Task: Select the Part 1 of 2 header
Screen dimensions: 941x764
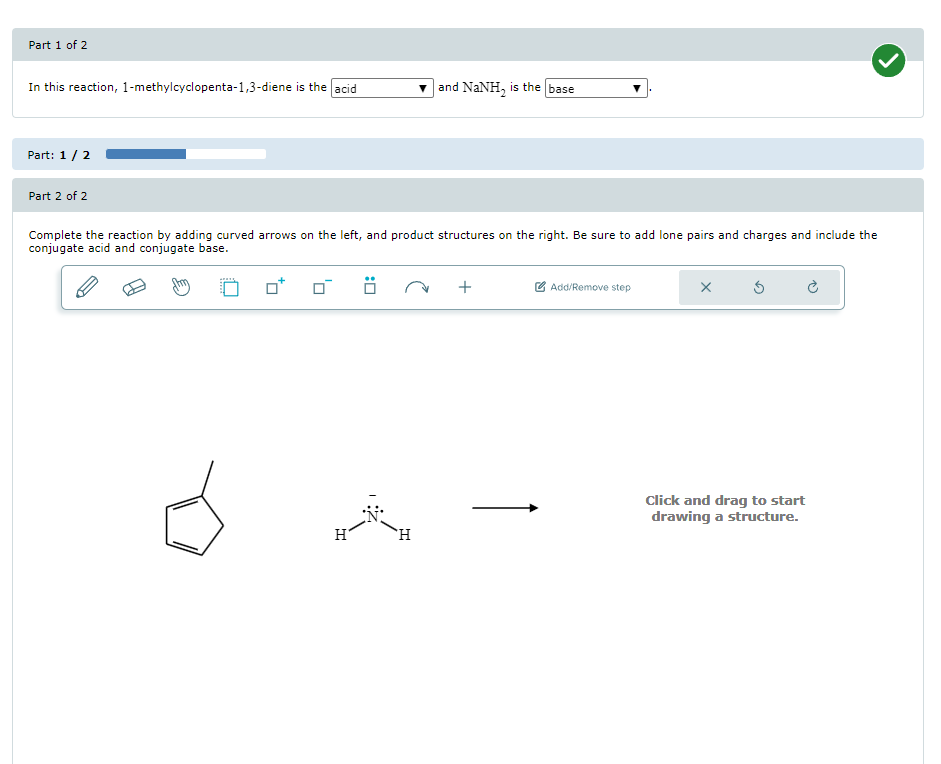Action: (x=57, y=44)
